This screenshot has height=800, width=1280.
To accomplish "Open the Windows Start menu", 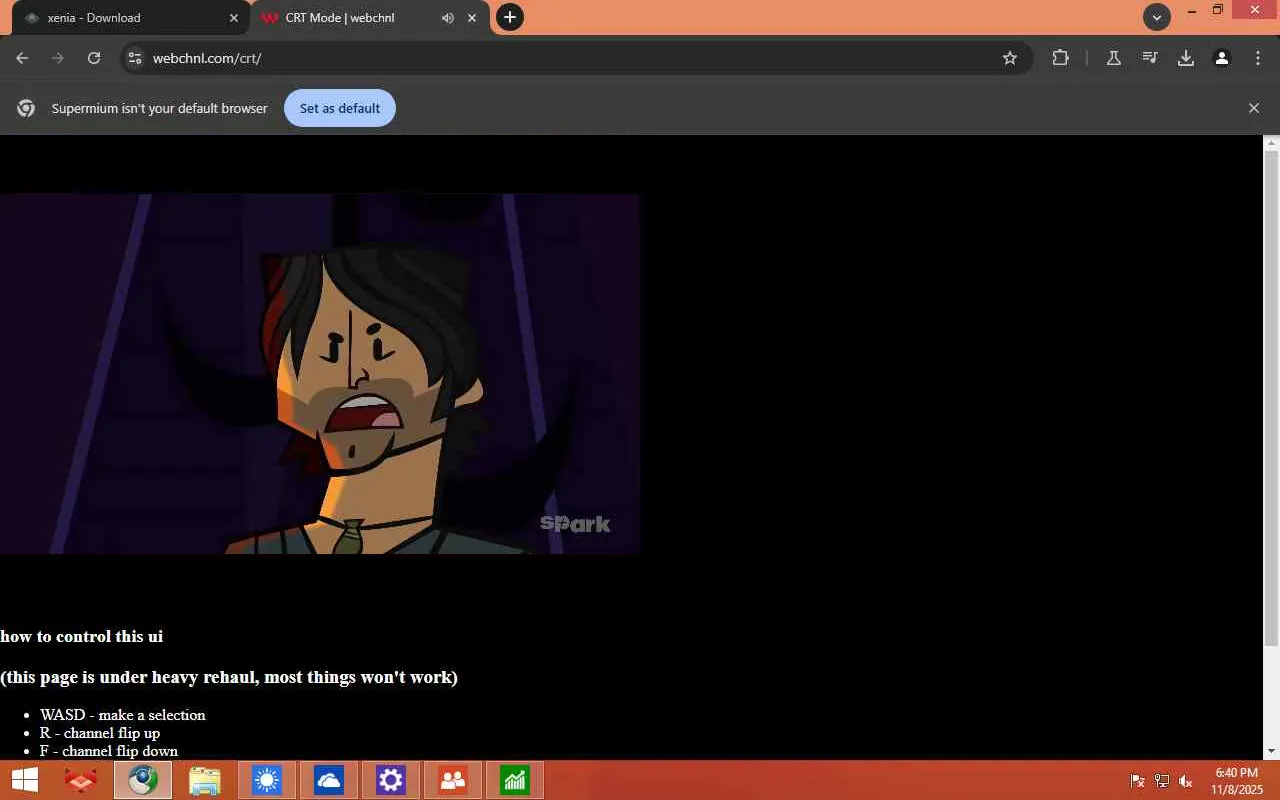I will 25,780.
